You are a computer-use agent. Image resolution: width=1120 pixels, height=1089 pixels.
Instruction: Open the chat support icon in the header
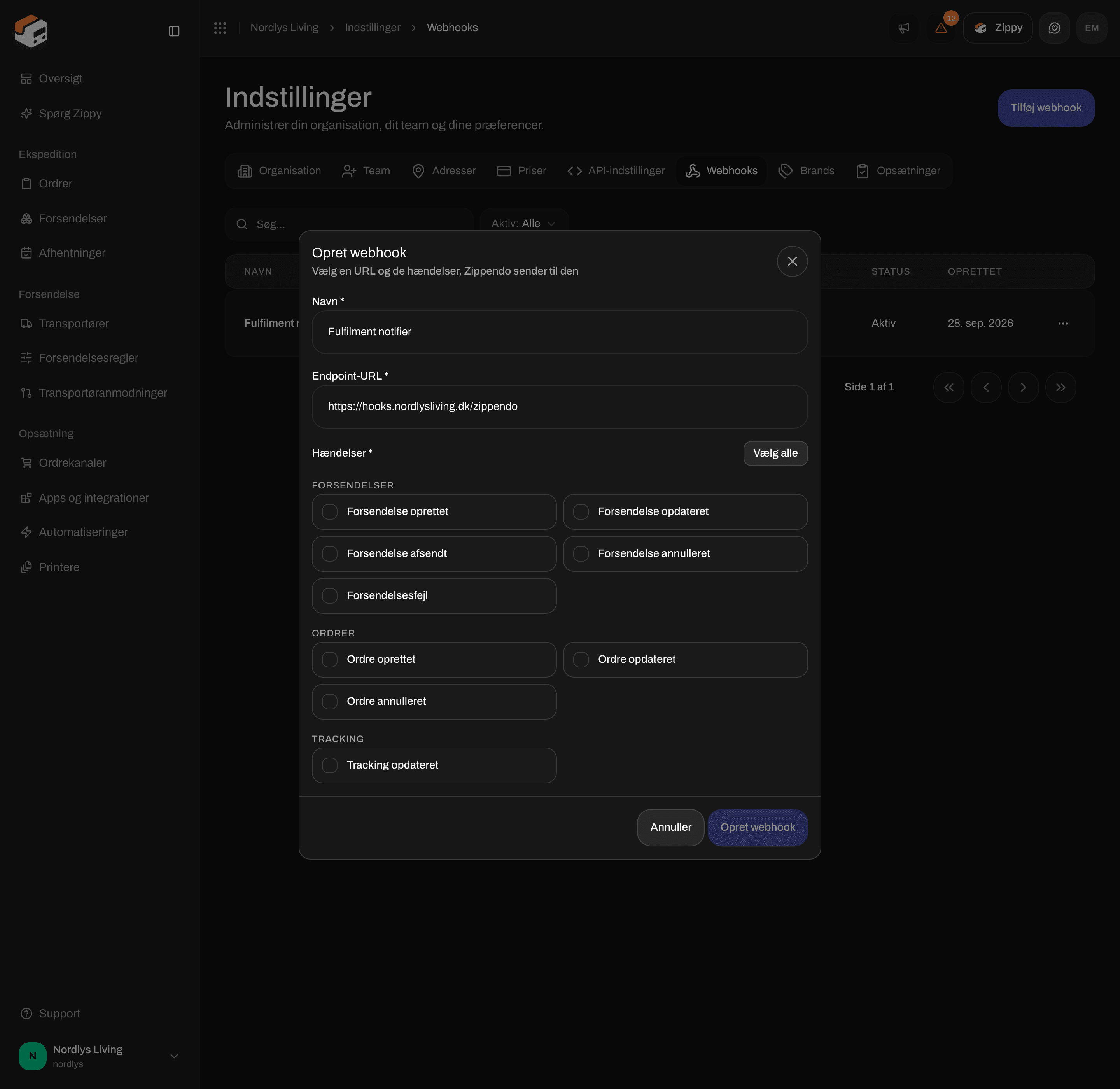[1054, 28]
